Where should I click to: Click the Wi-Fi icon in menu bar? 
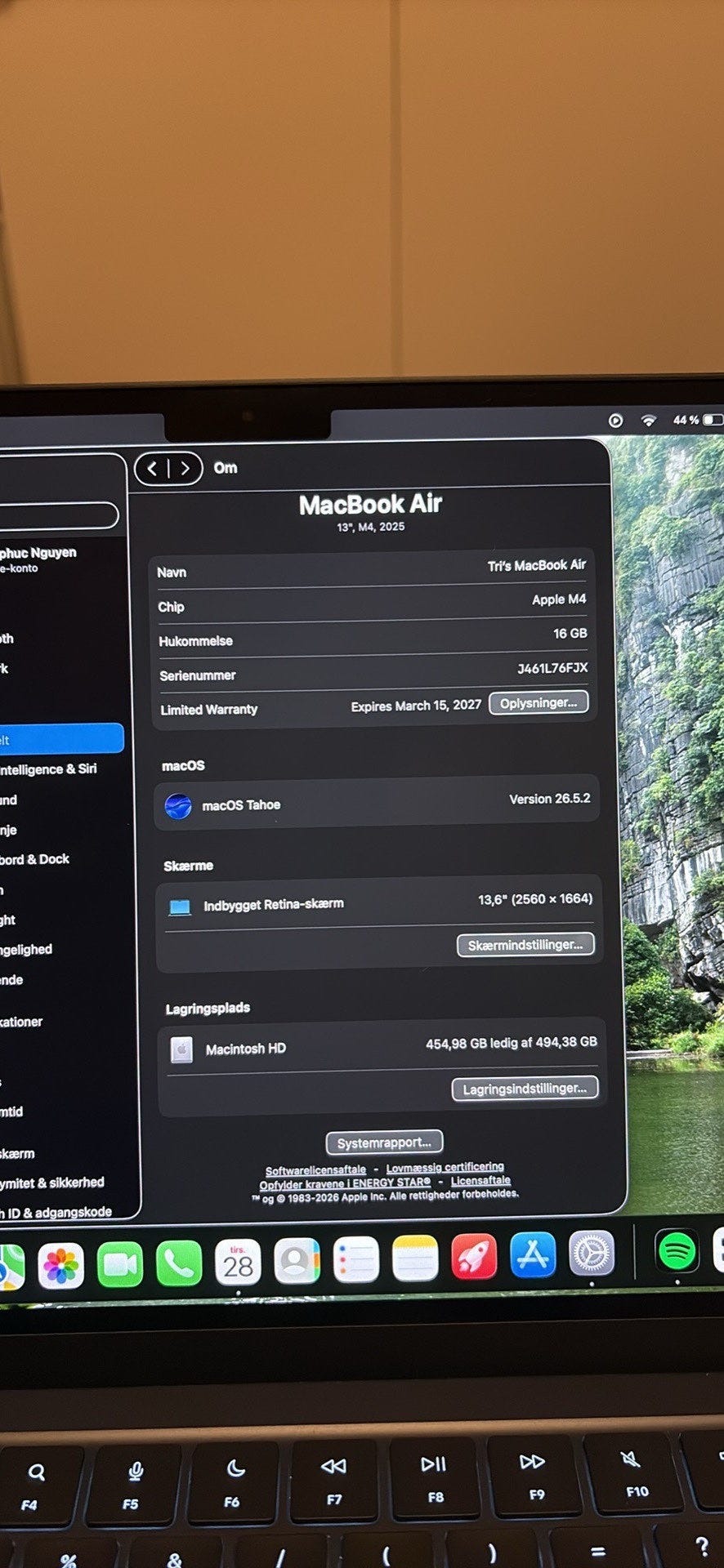[x=649, y=421]
